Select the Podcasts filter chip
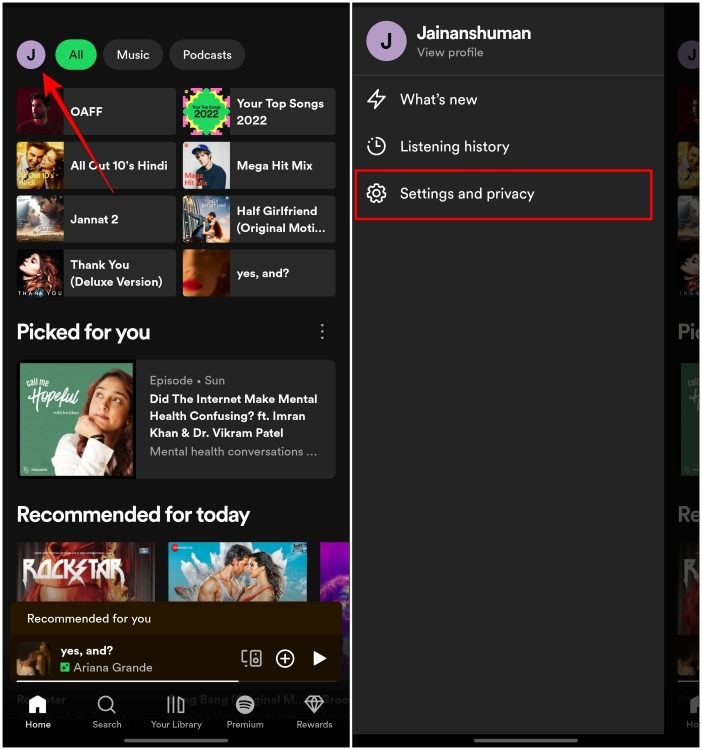Screen dimensions: 702x750 click(x=207, y=55)
